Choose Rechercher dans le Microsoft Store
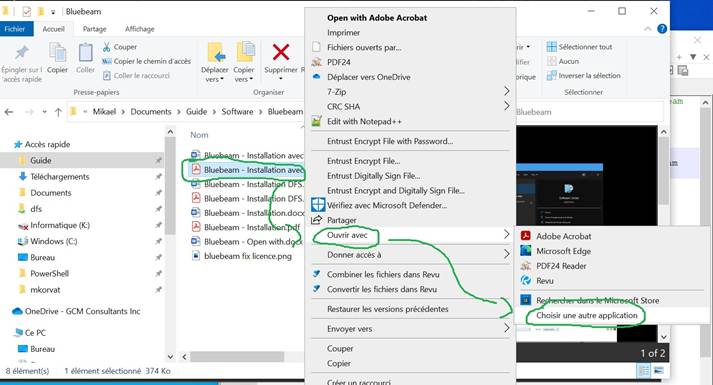 [598, 300]
